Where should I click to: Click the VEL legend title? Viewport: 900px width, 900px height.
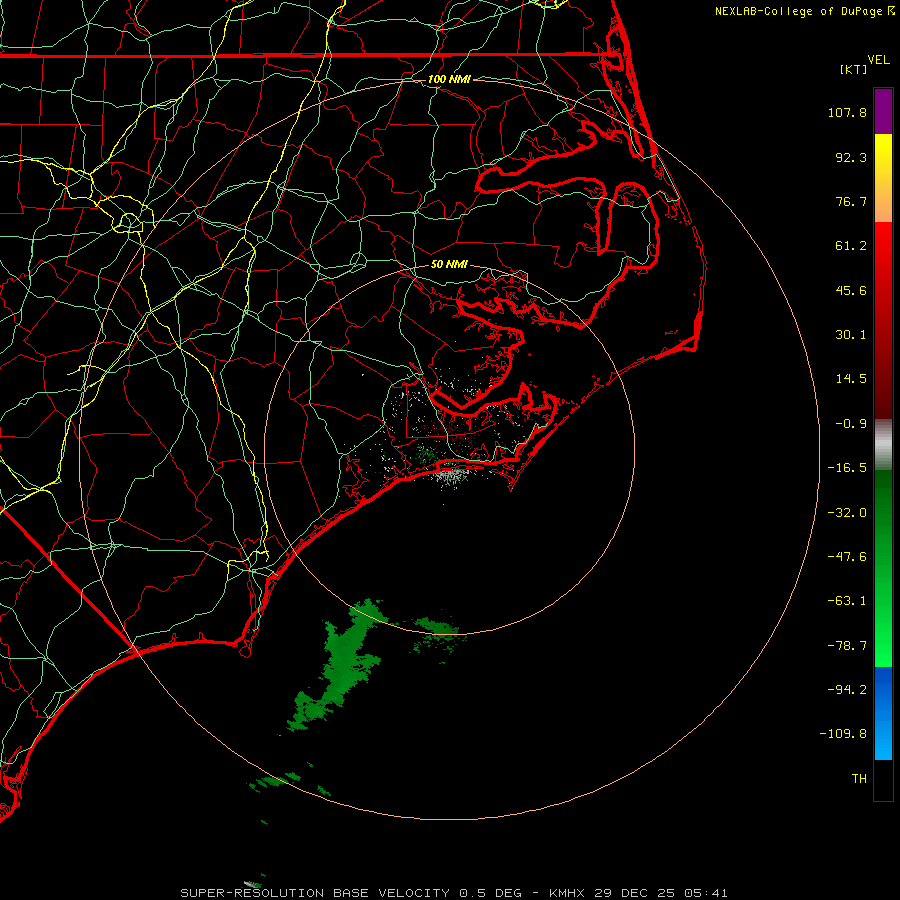point(878,60)
